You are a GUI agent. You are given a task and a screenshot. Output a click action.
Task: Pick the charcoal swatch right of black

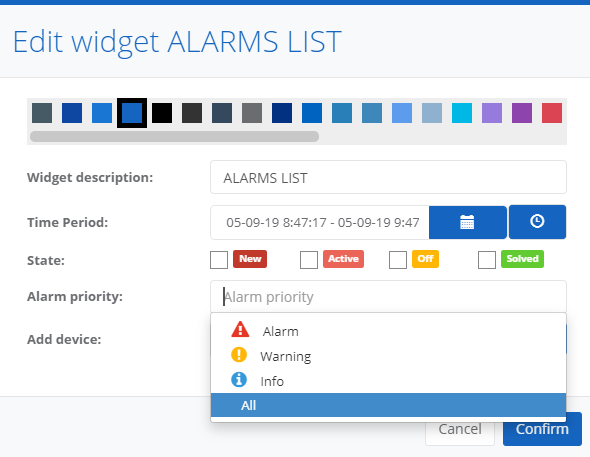click(192, 113)
